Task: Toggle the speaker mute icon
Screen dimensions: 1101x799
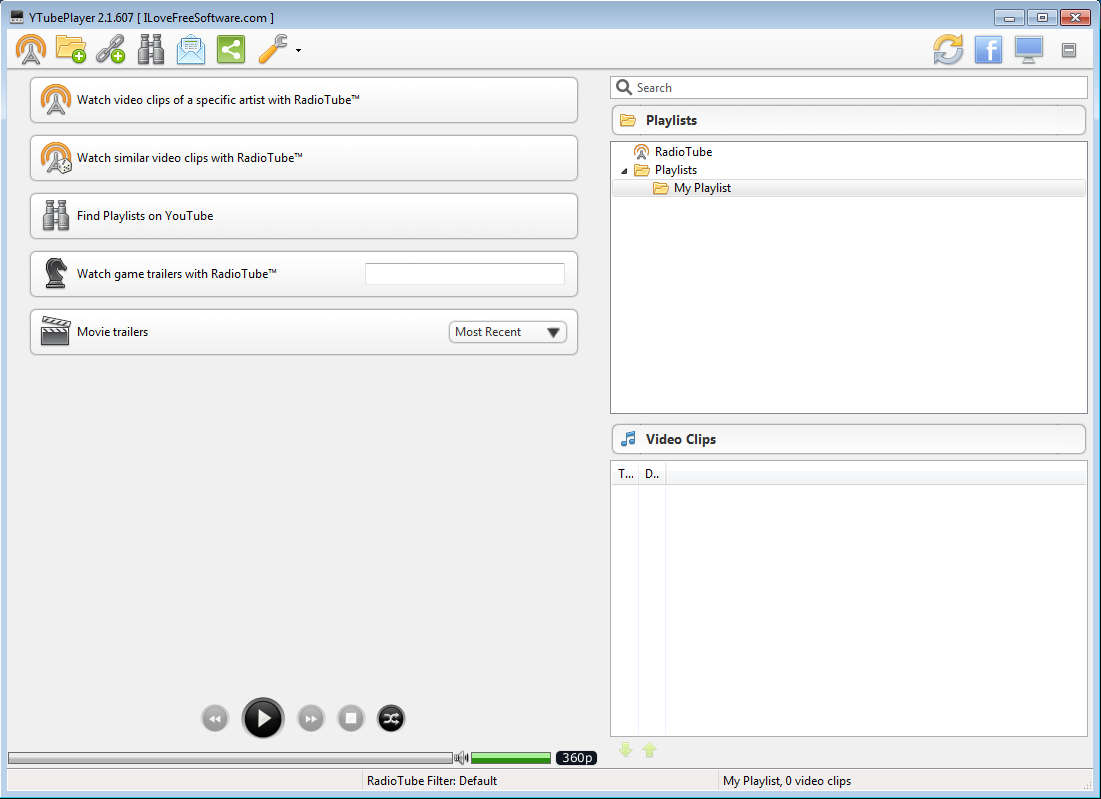Action: pyautogui.click(x=461, y=758)
